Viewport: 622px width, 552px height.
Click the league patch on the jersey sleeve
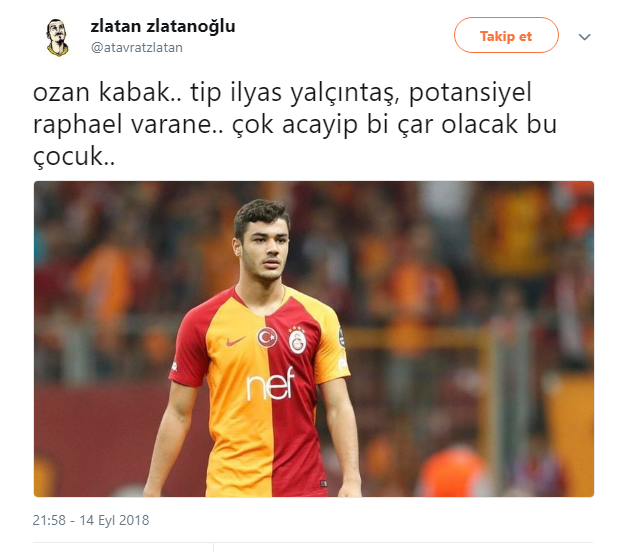(x=341, y=337)
